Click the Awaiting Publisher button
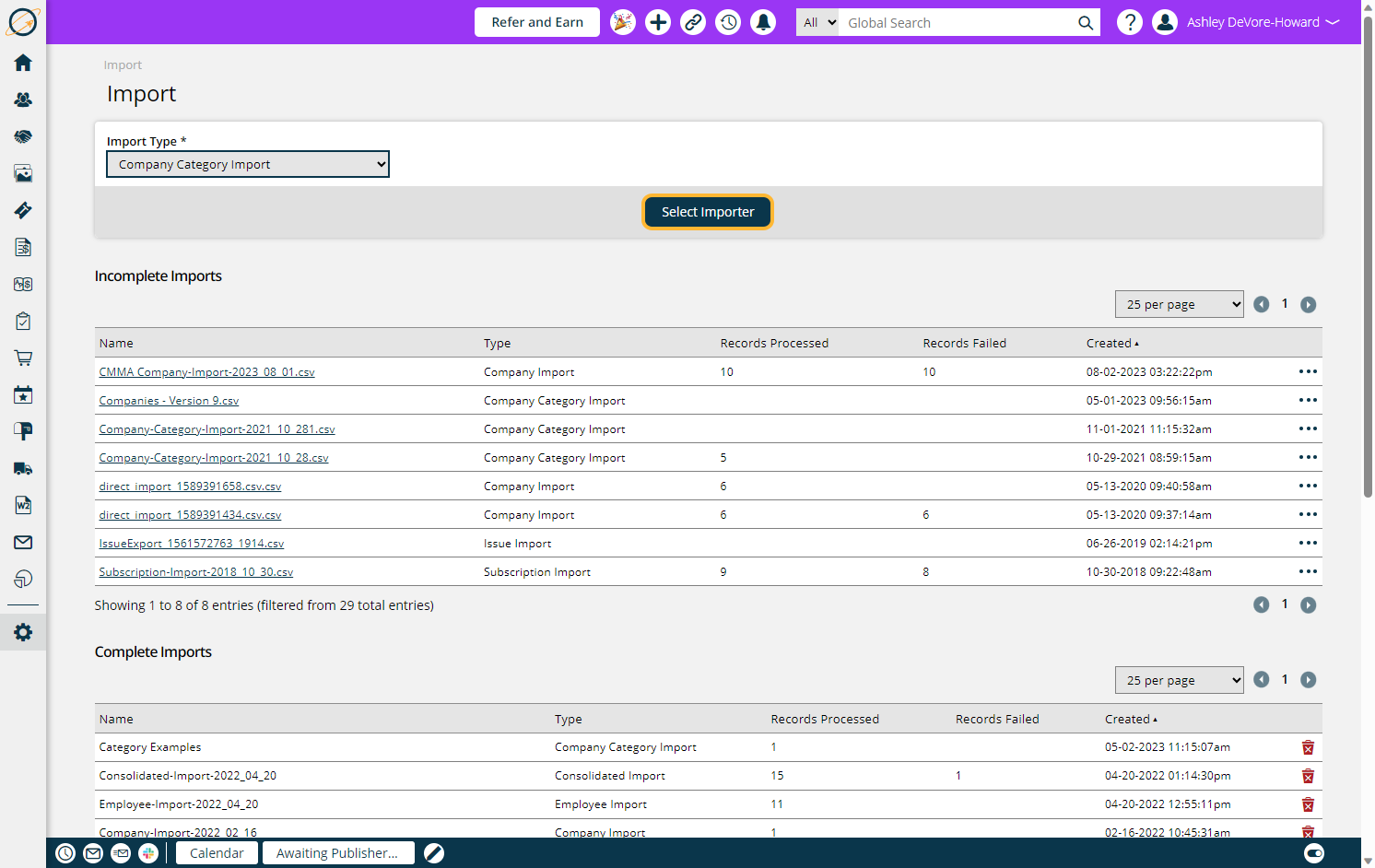This screenshot has height=868, width=1375. (x=338, y=853)
